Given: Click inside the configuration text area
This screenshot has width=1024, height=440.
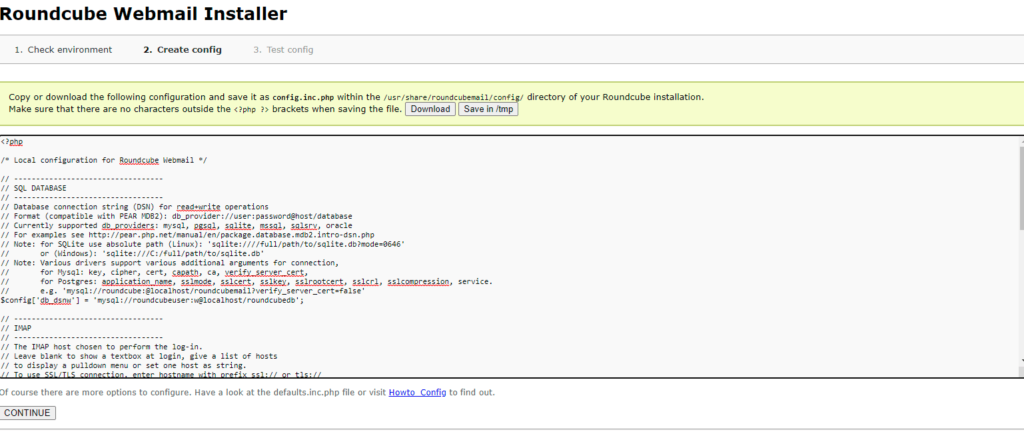Looking at the screenshot, I should 509,257.
